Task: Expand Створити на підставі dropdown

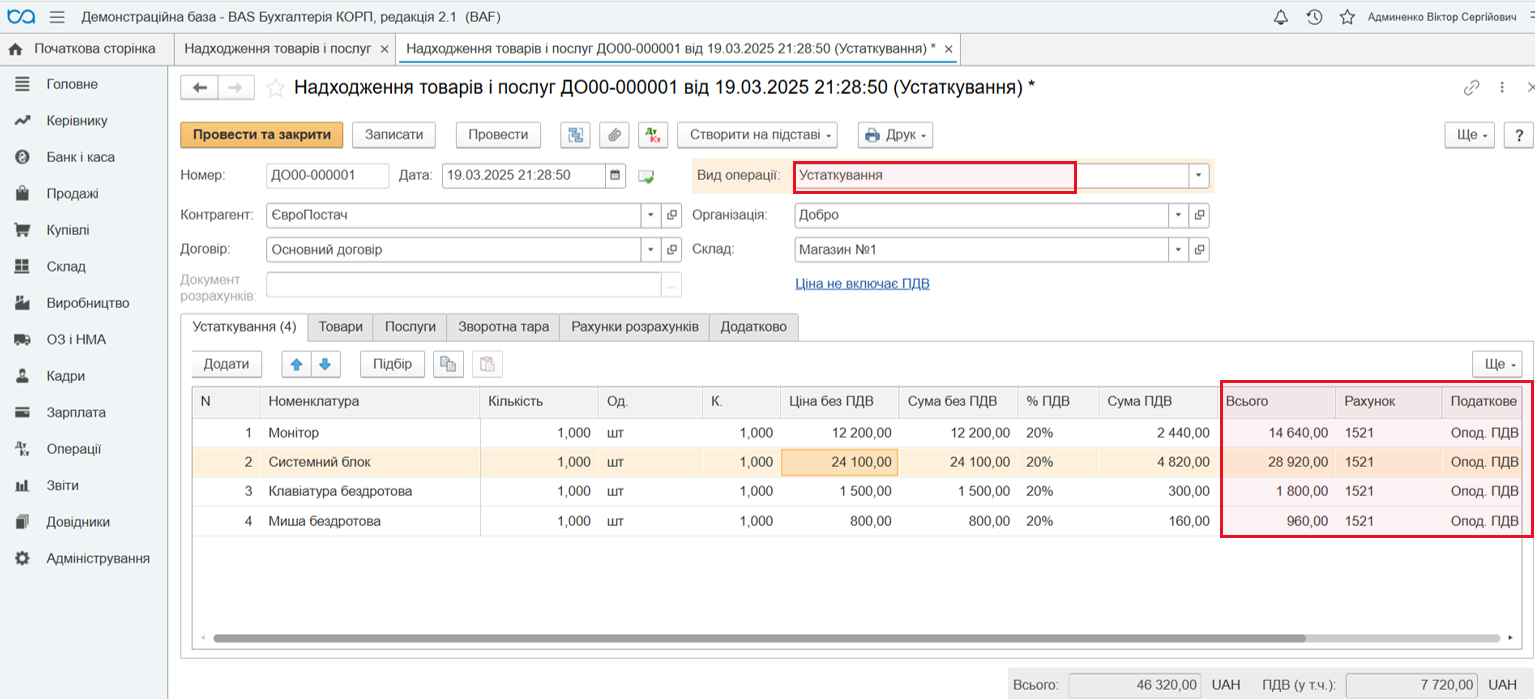Action: [x=757, y=135]
